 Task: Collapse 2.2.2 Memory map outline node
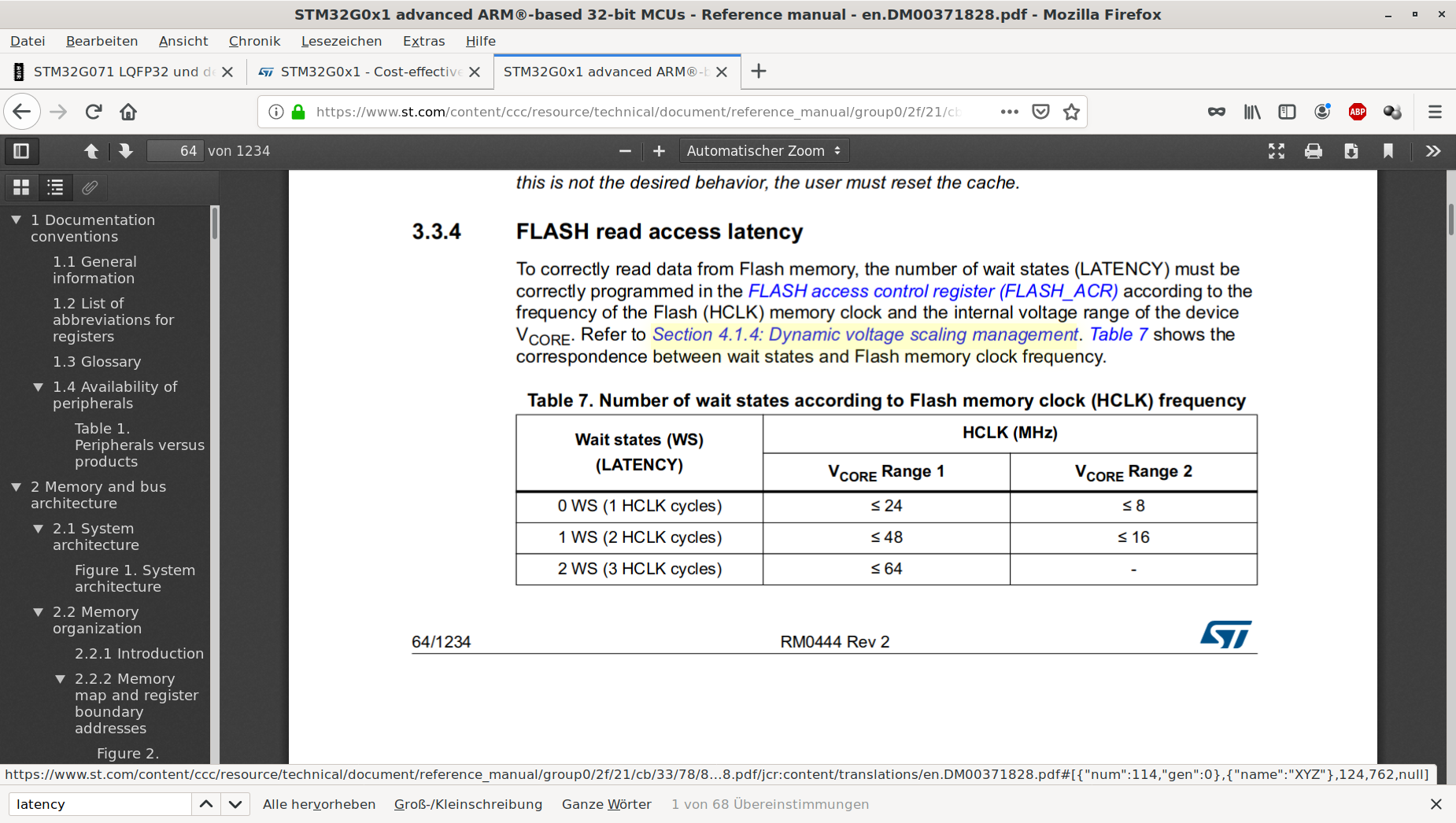(x=60, y=678)
